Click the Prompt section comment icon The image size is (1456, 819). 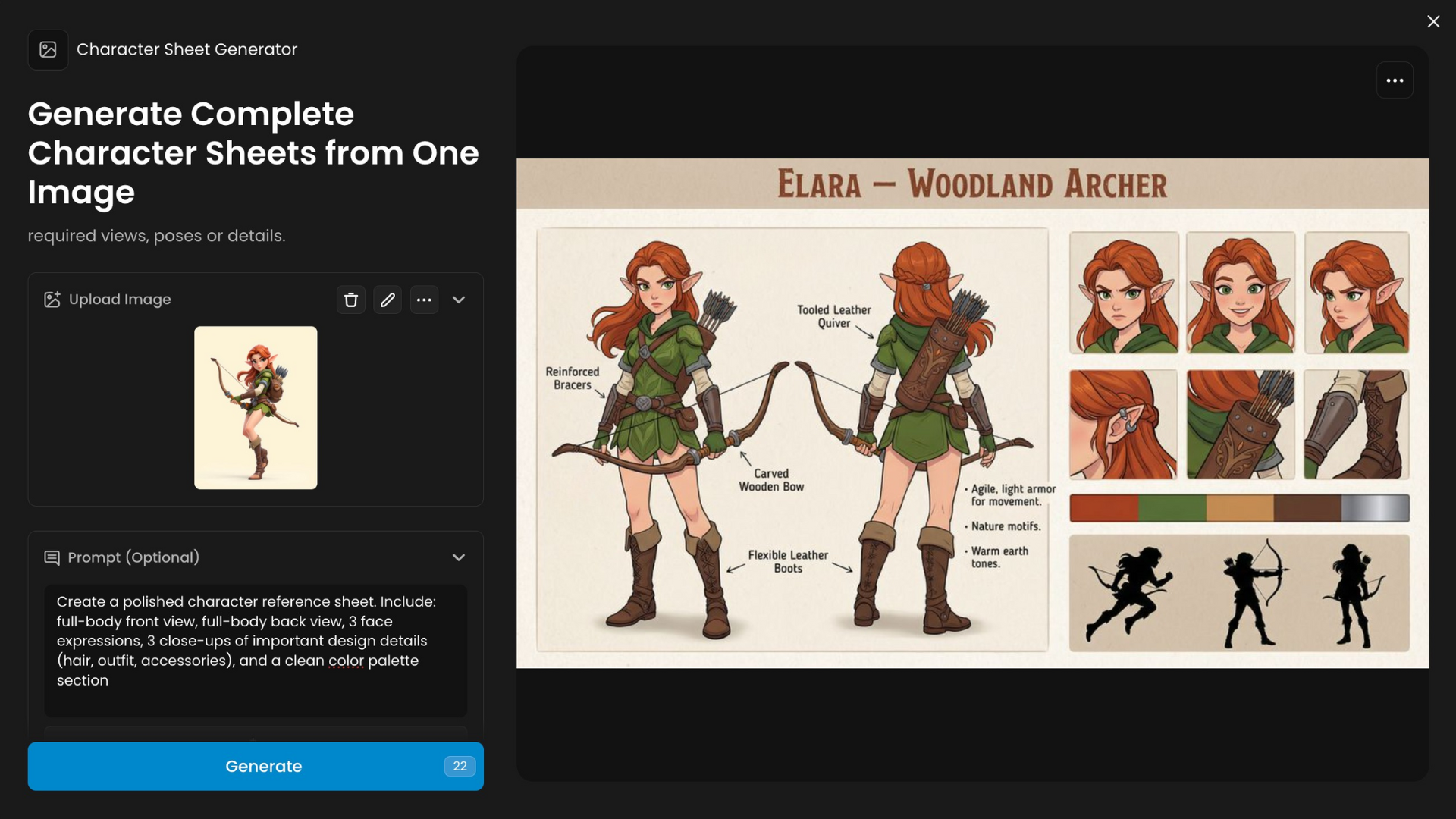coord(52,558)
